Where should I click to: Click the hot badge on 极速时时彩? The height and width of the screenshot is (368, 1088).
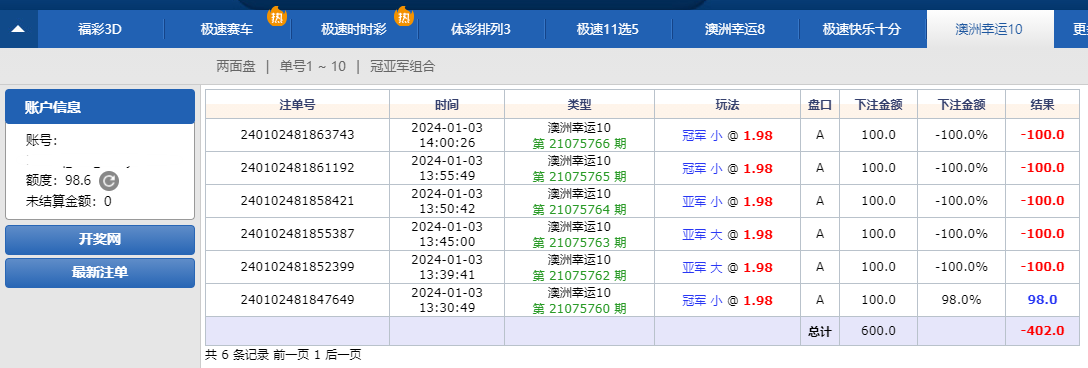[403, 16]
